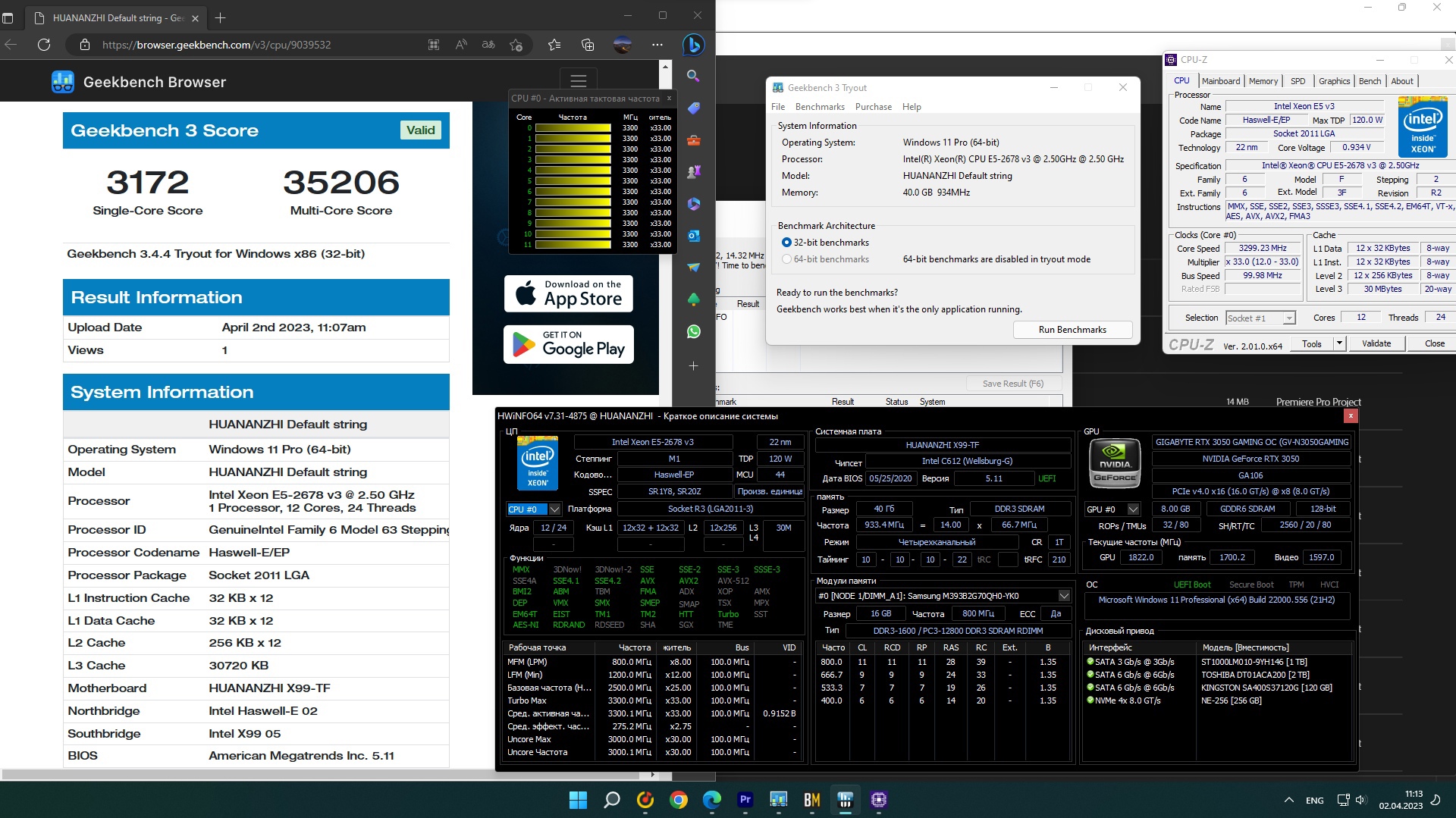Open the Purchase menu in Geekbench 3

(x=874, y=107)
